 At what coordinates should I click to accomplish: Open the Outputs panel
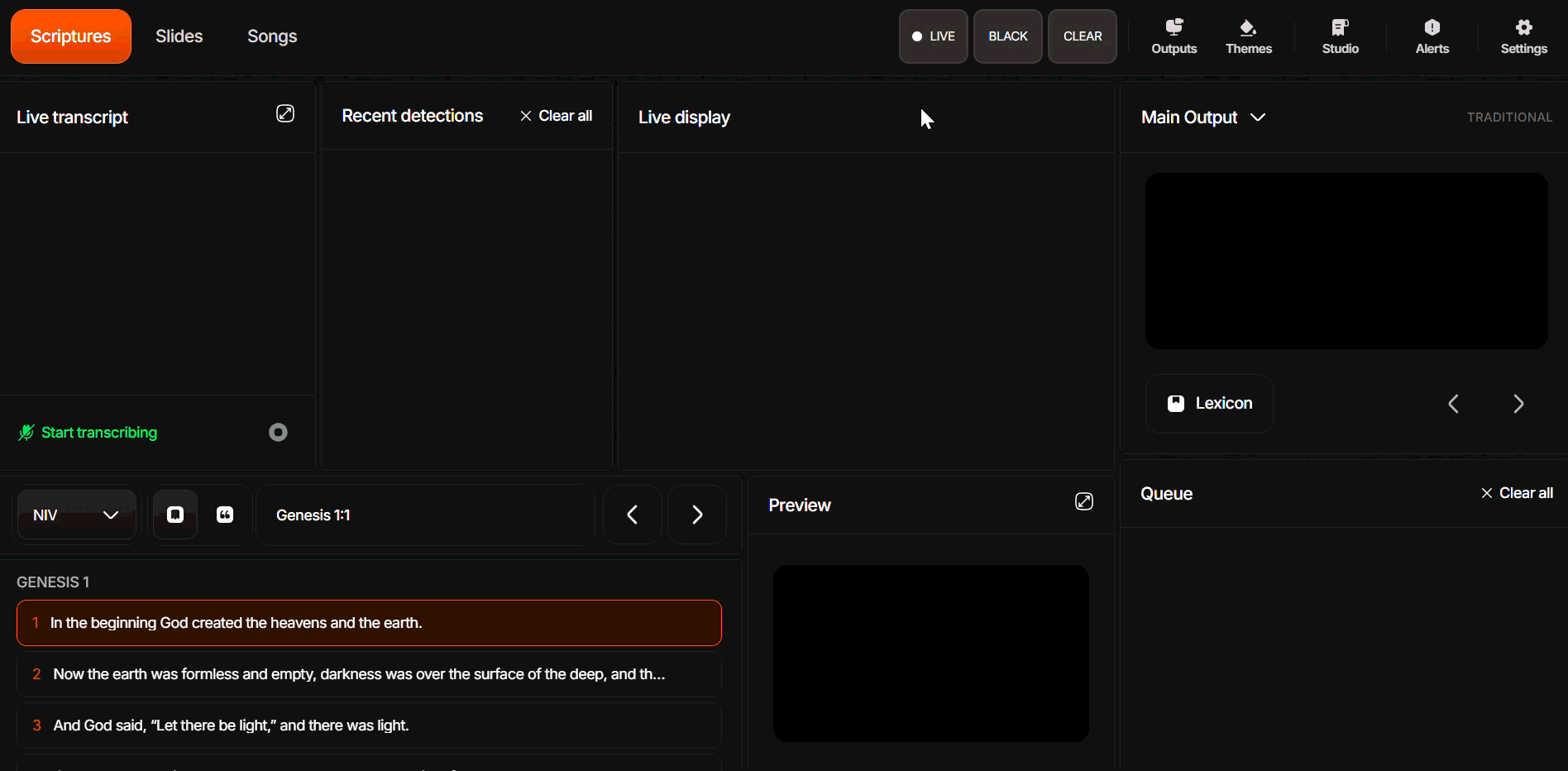coord(1174,37)
